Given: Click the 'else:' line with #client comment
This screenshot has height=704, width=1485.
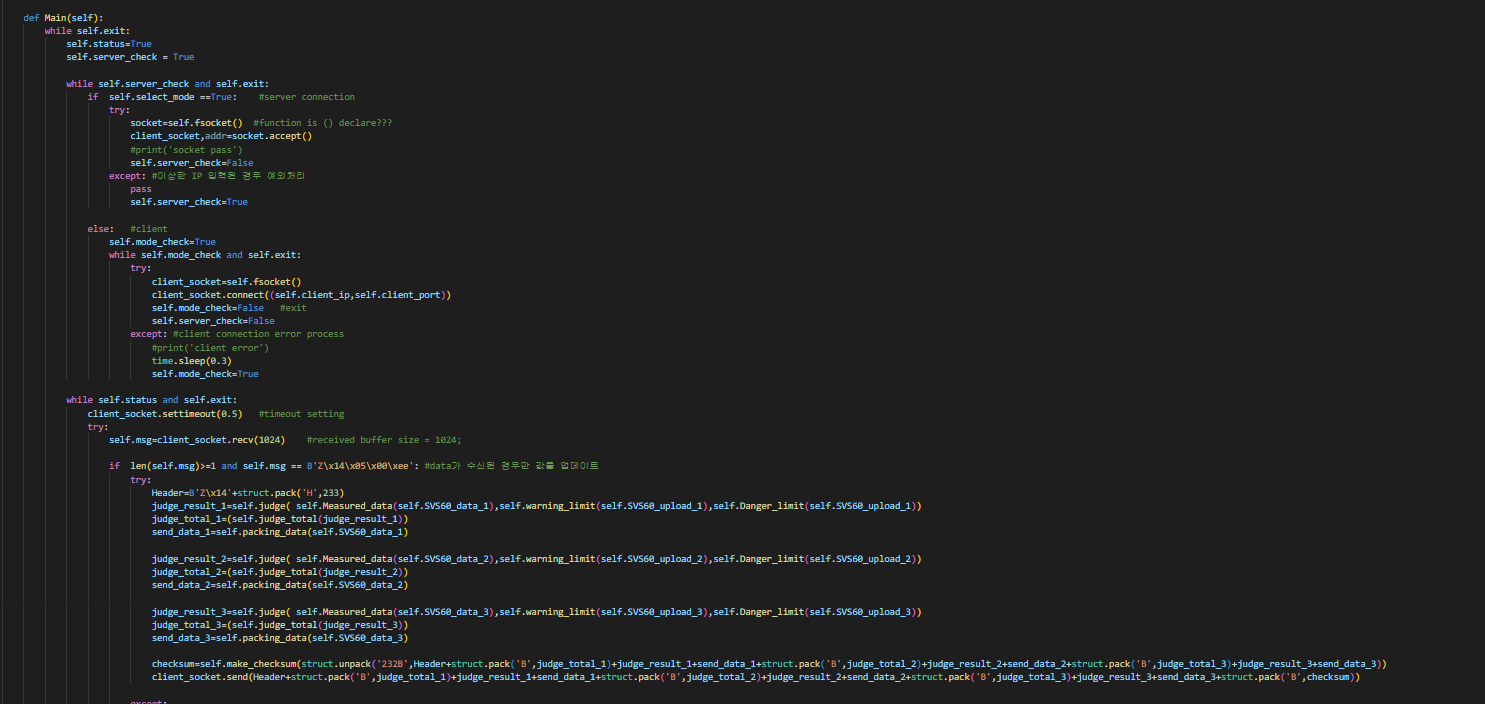Looking at the screenshot, I should pyautogui.click(x=127, y=229).
